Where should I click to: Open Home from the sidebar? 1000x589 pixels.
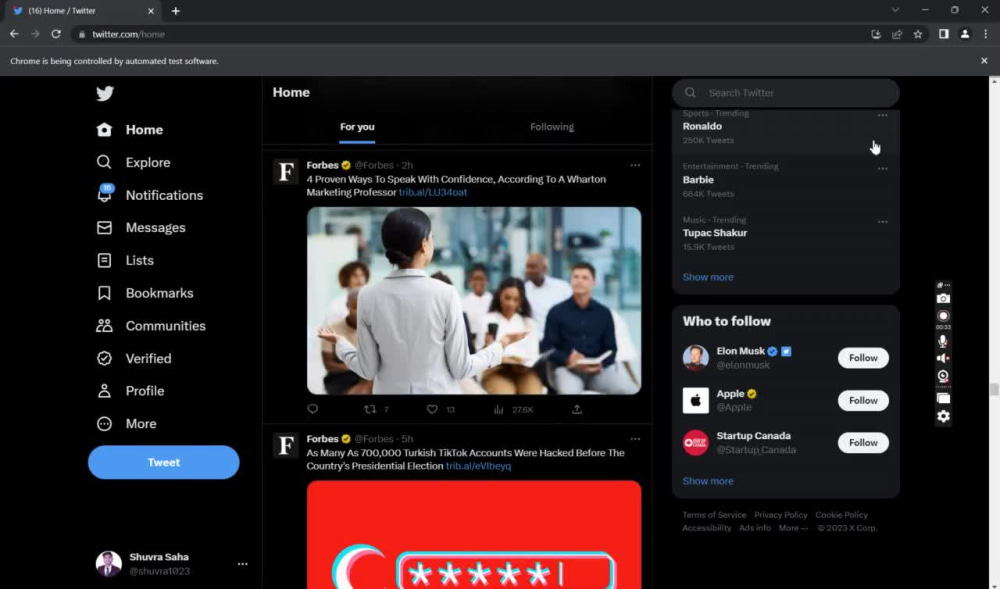pos(130,130)
